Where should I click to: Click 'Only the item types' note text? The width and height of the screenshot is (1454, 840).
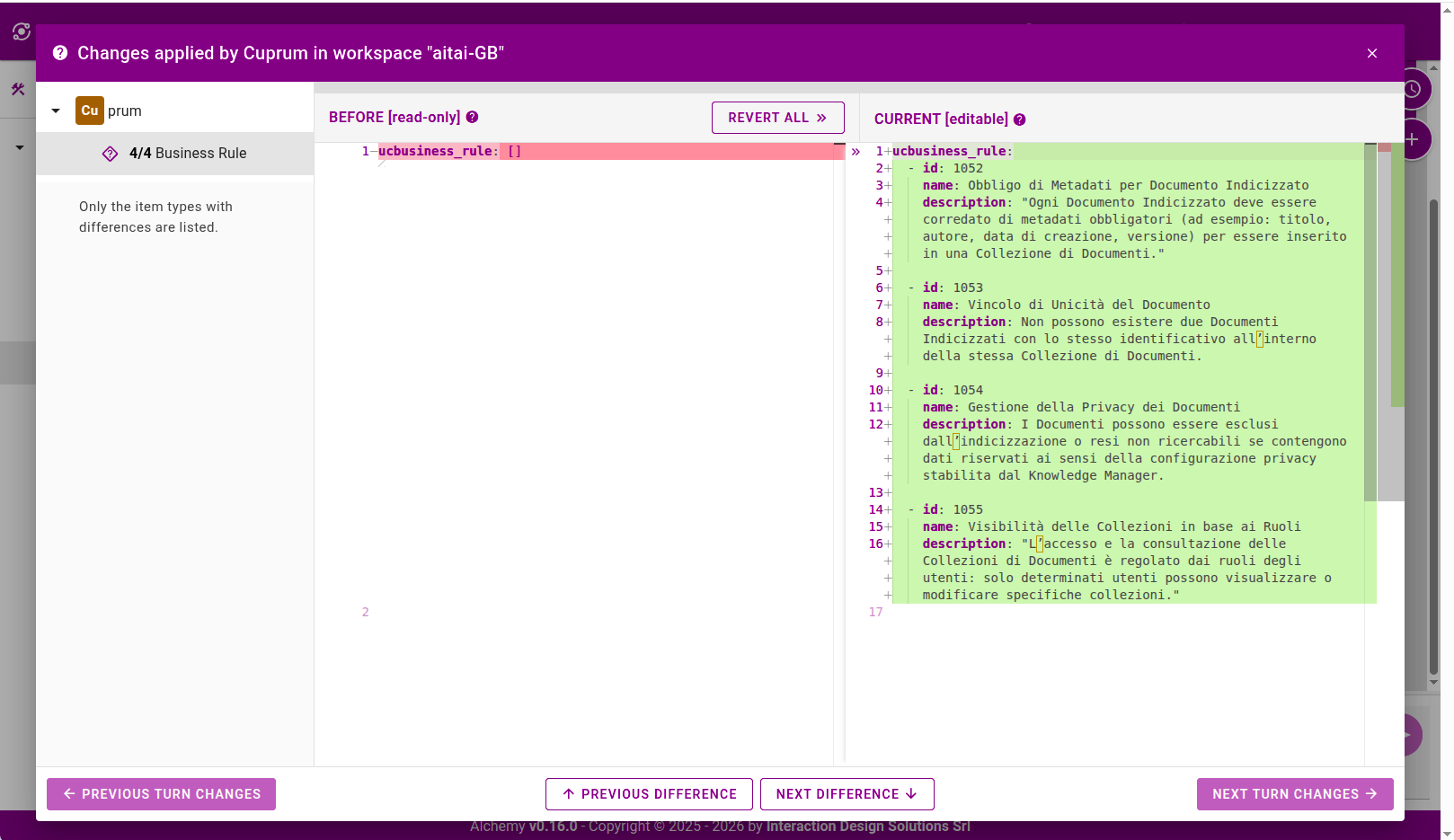pos(156,217)
